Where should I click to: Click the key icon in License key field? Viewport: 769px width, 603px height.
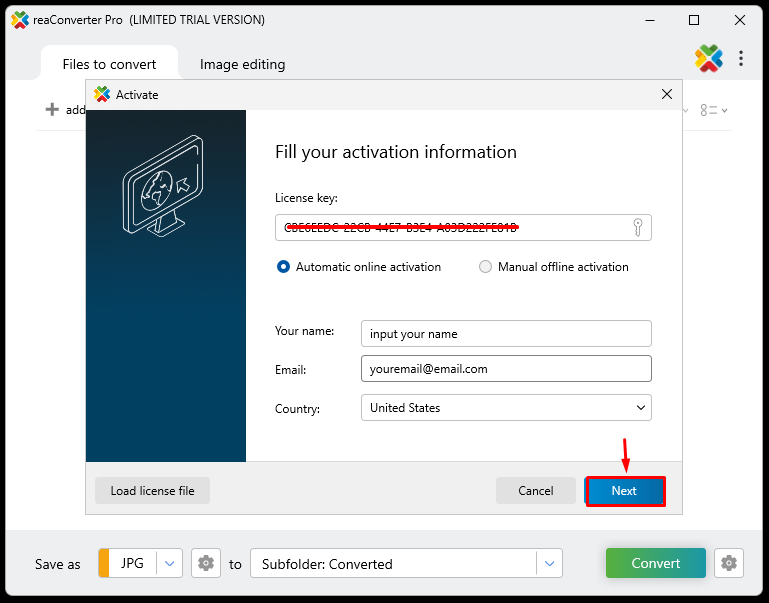(637, 227)
